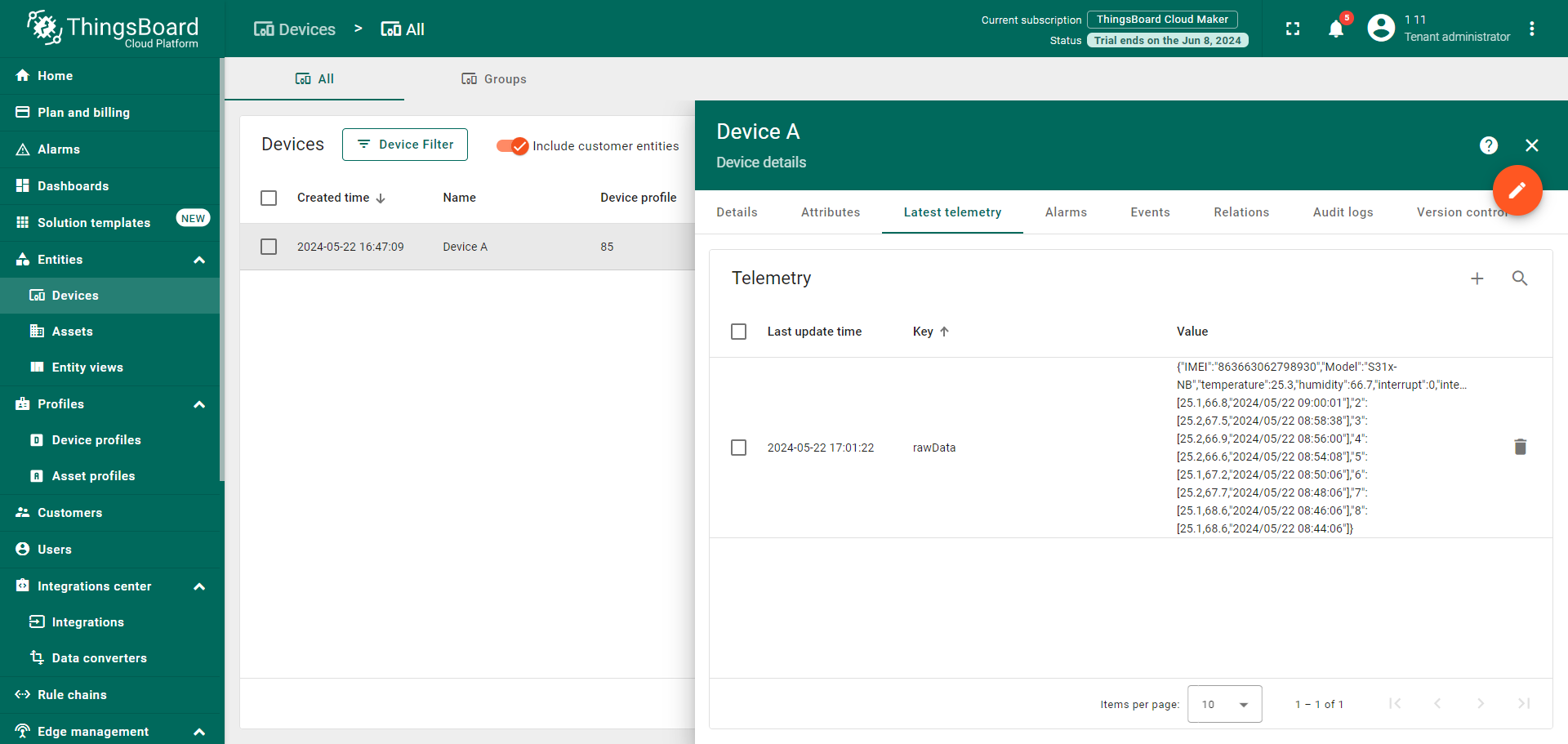Go to Alarms in sidebar
1568x744 pixels.
(110, 149)
